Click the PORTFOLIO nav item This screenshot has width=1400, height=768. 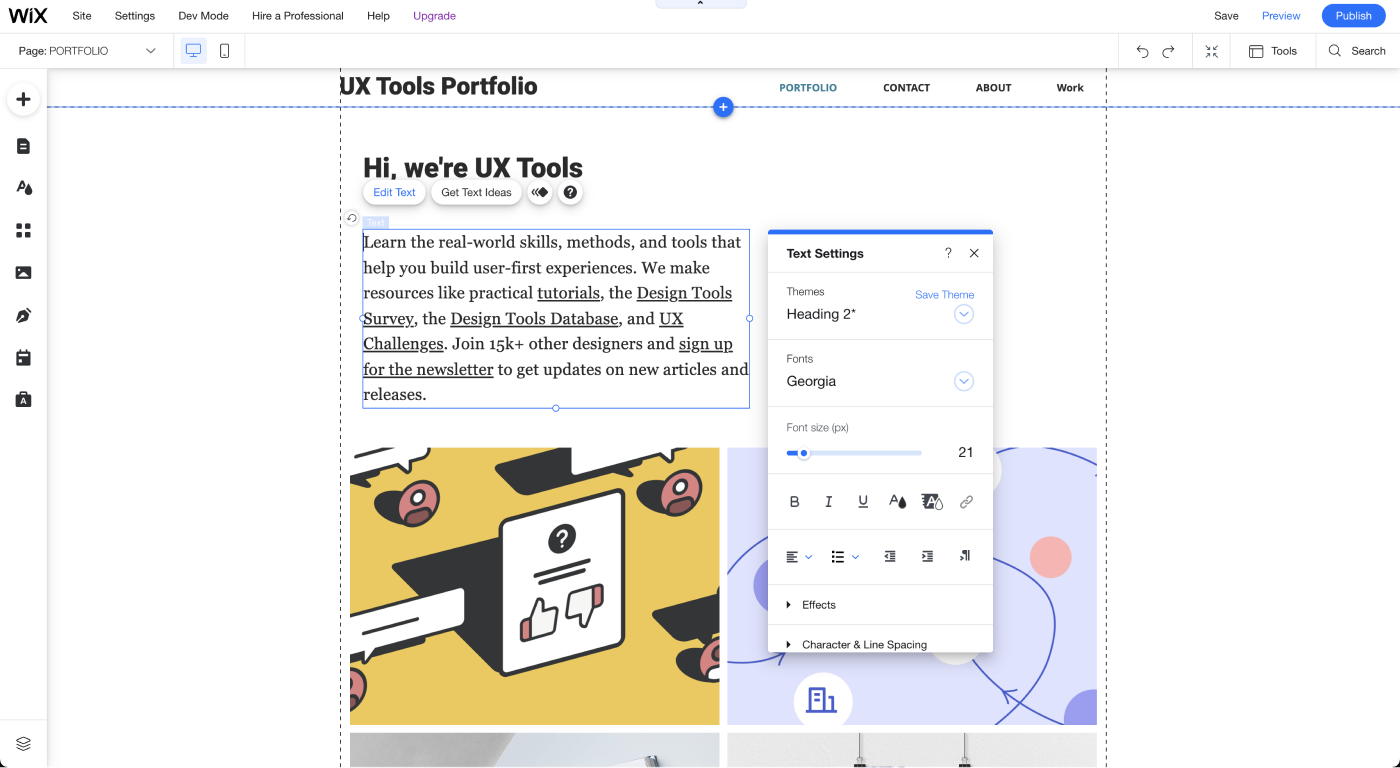pos(808,88)
